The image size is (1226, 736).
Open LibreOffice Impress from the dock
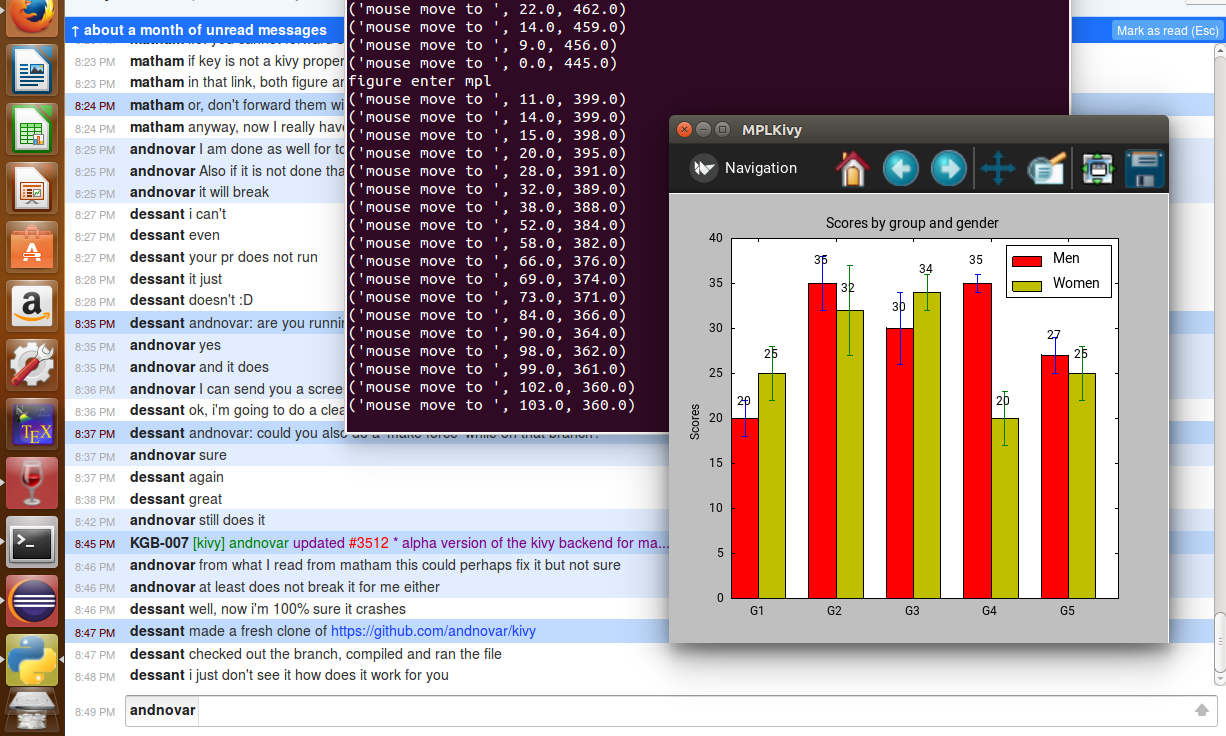[x=32, y=188]
